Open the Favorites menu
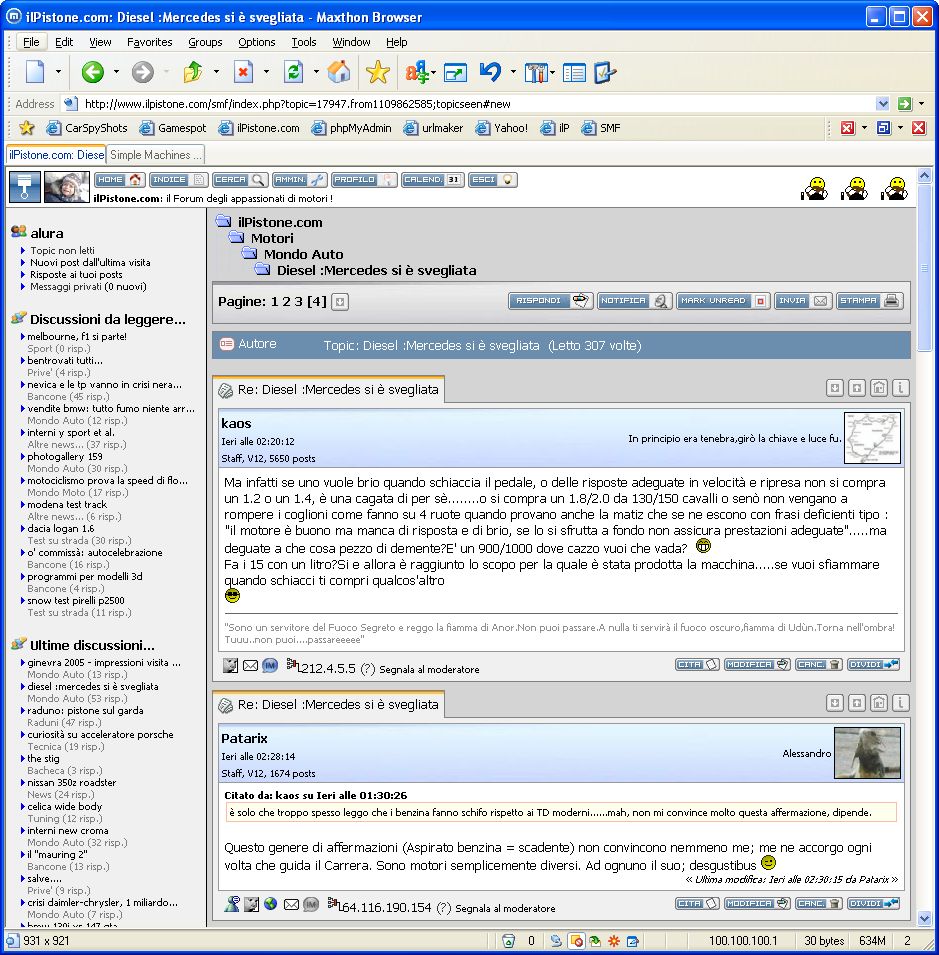This screenshot has height=955, width=939. [x=149, y=42]
